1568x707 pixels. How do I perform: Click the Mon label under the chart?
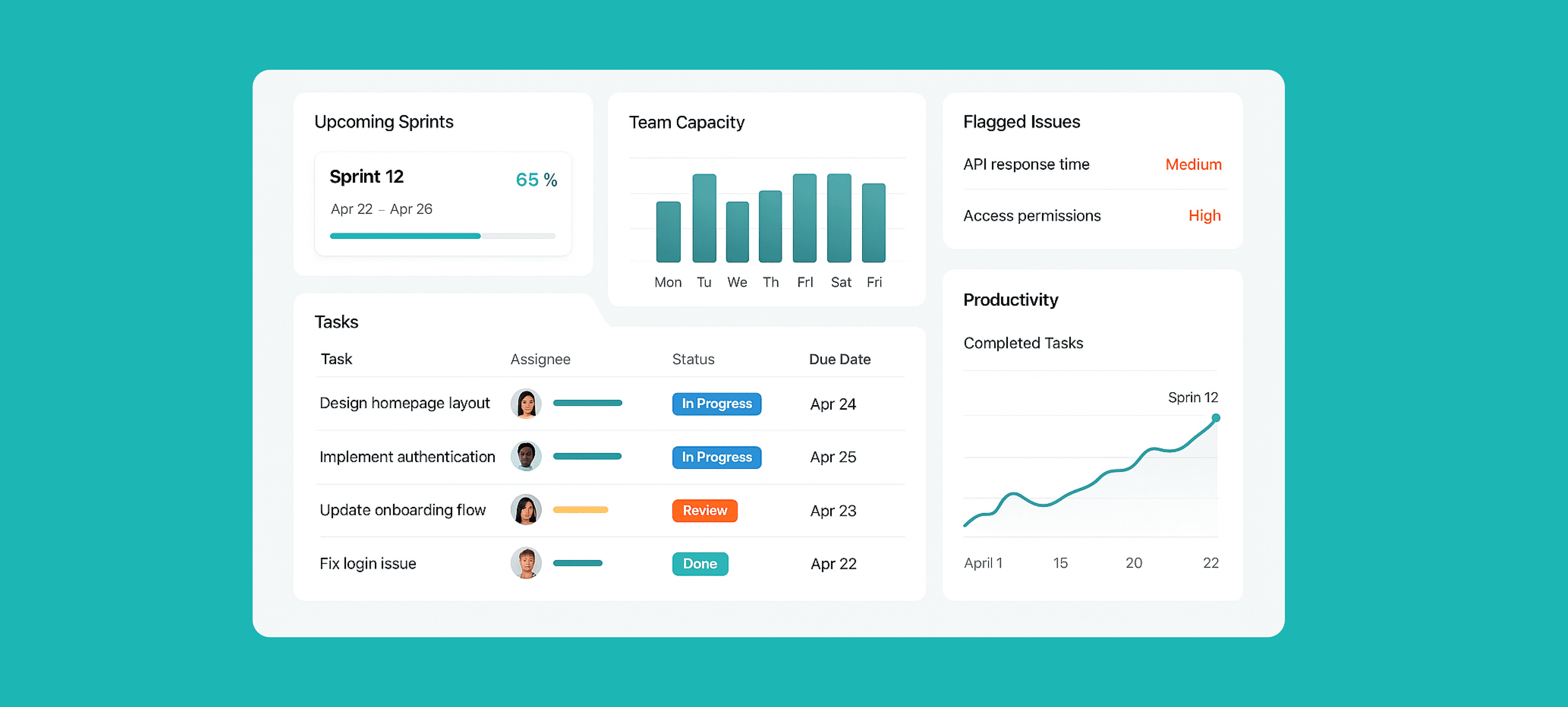(x=668, y=282)
